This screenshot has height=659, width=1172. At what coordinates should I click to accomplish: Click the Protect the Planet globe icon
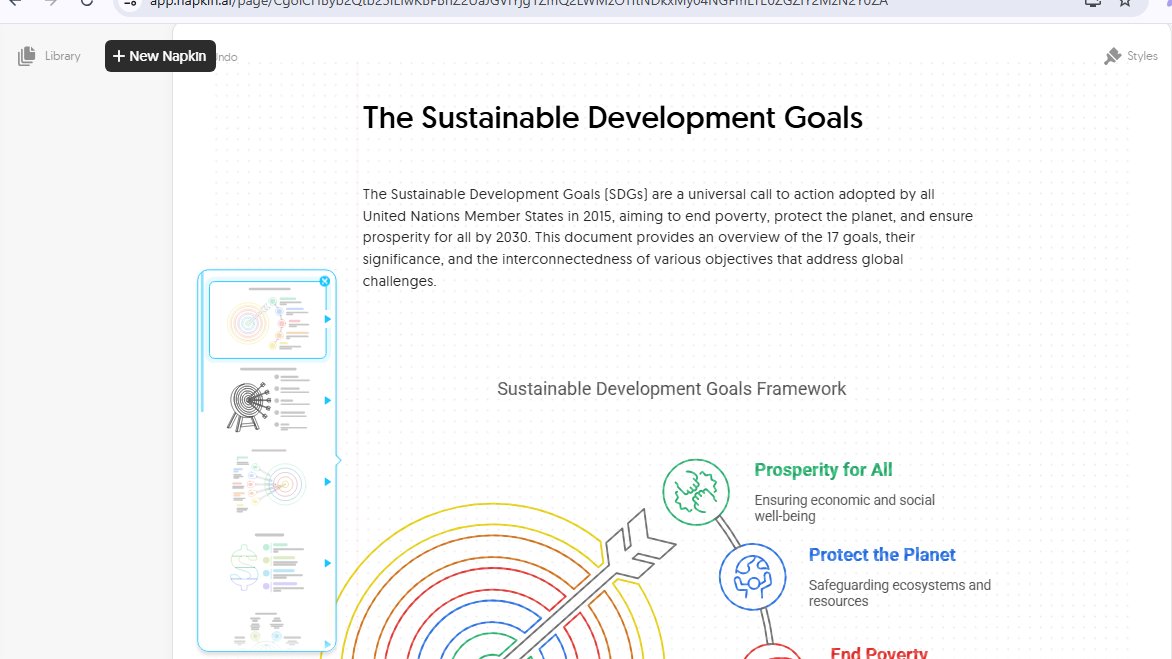(x=753, y=577)
